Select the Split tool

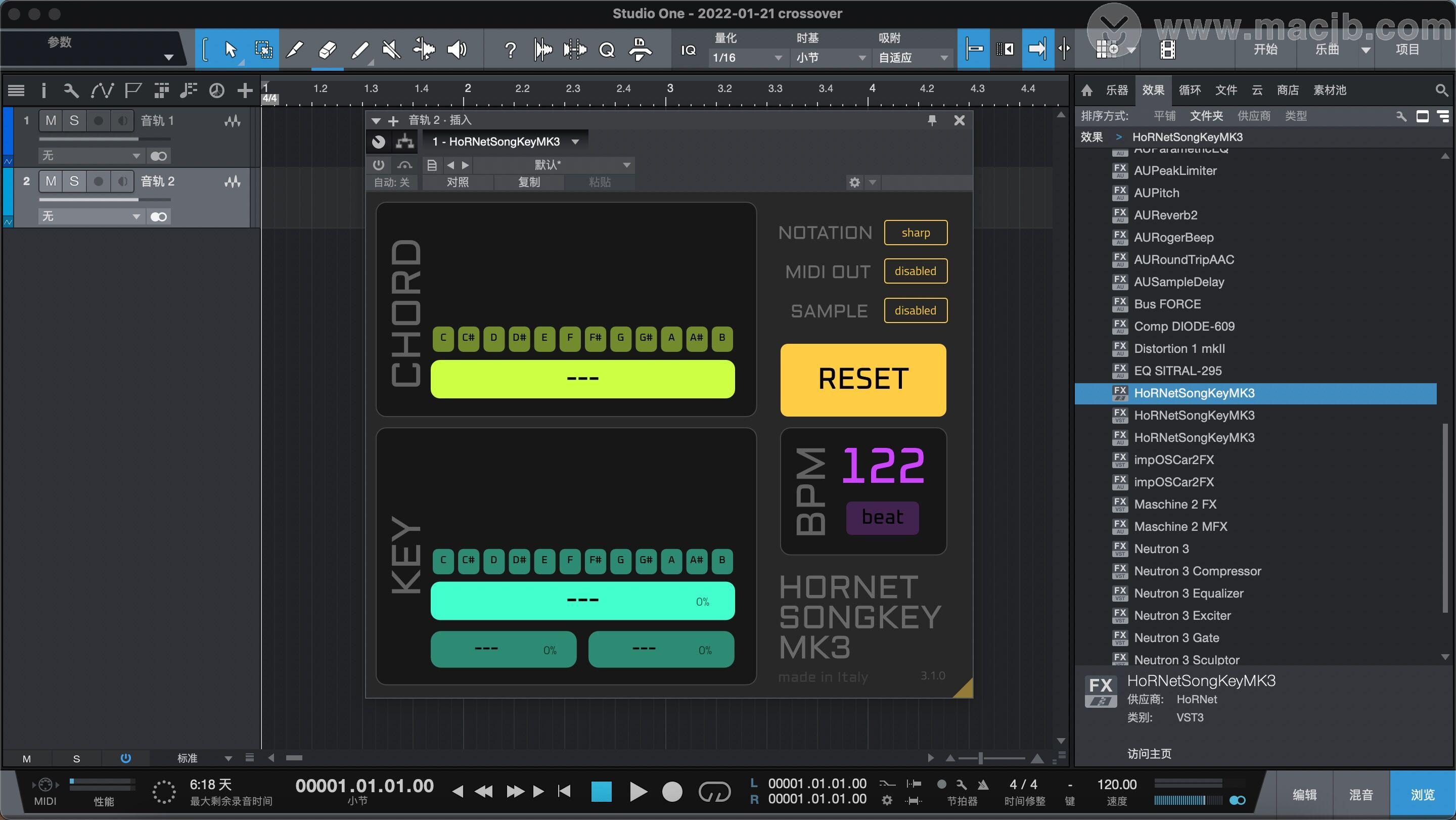click(x=295, y=50)
